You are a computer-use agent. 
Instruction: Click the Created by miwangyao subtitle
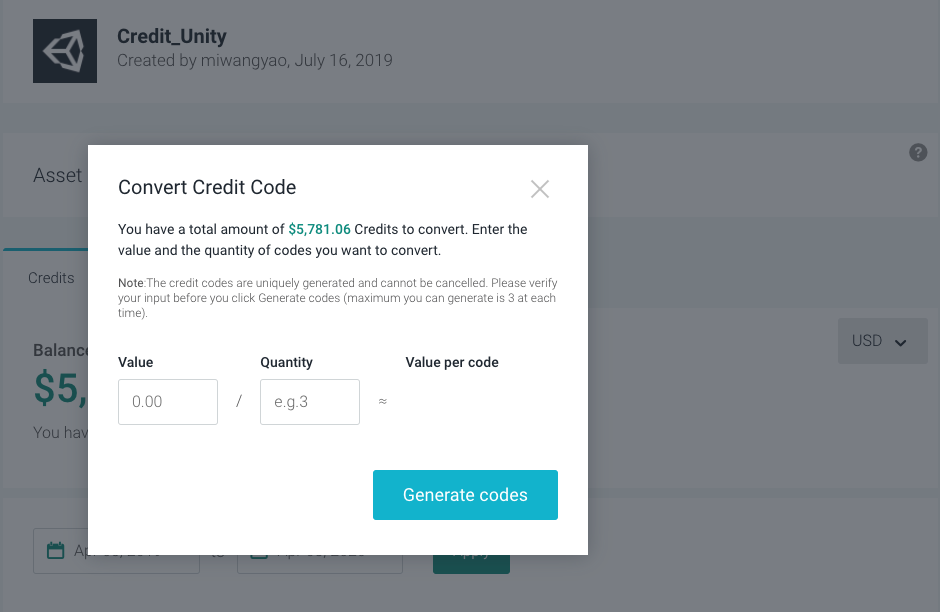point(255,61)
